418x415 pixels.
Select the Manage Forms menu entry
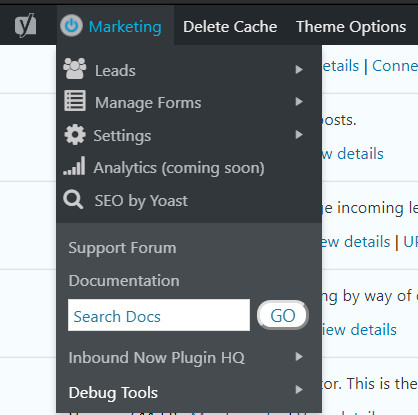click(189, 102)
